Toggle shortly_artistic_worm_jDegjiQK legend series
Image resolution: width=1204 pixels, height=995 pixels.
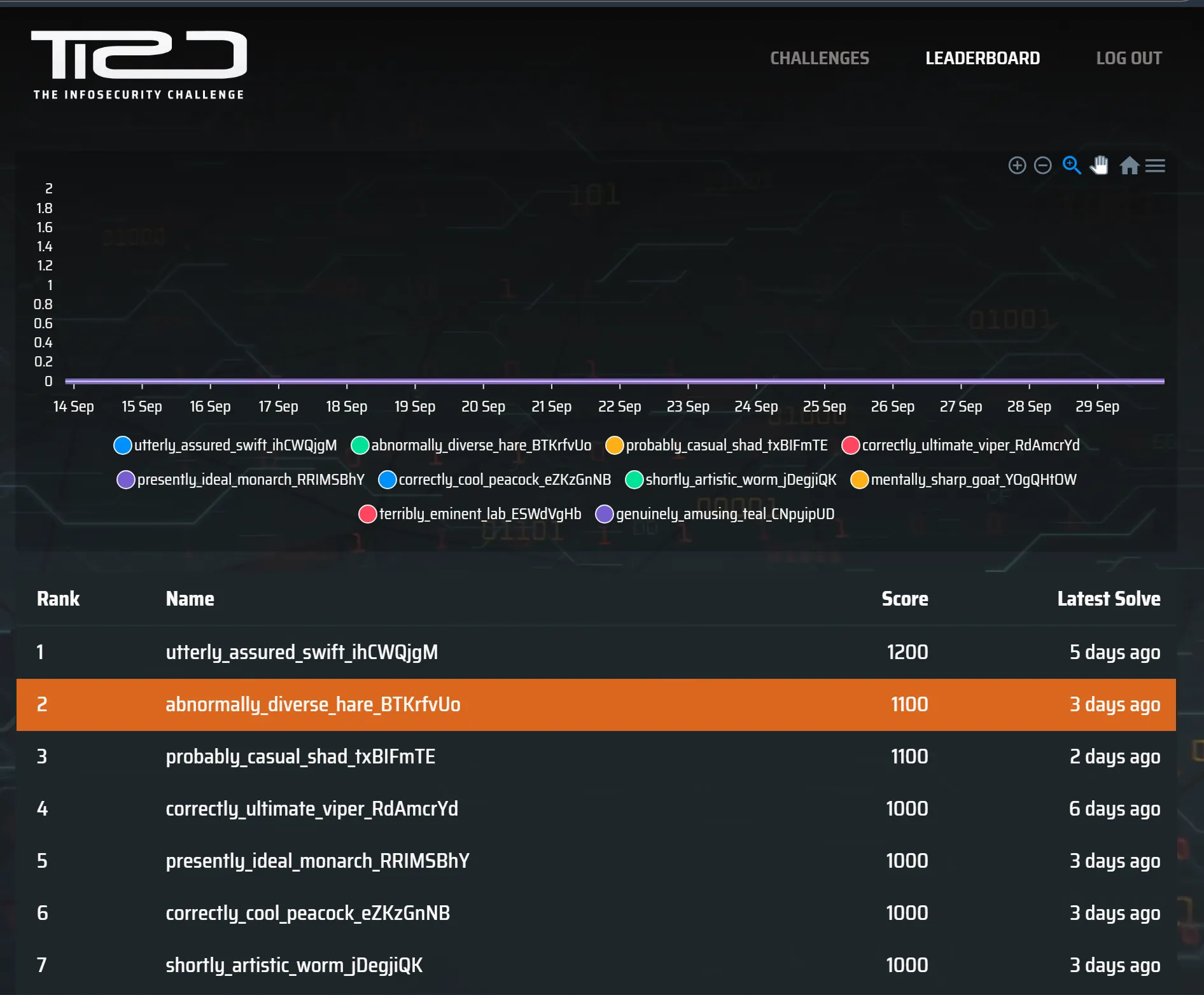pos(731,480)
